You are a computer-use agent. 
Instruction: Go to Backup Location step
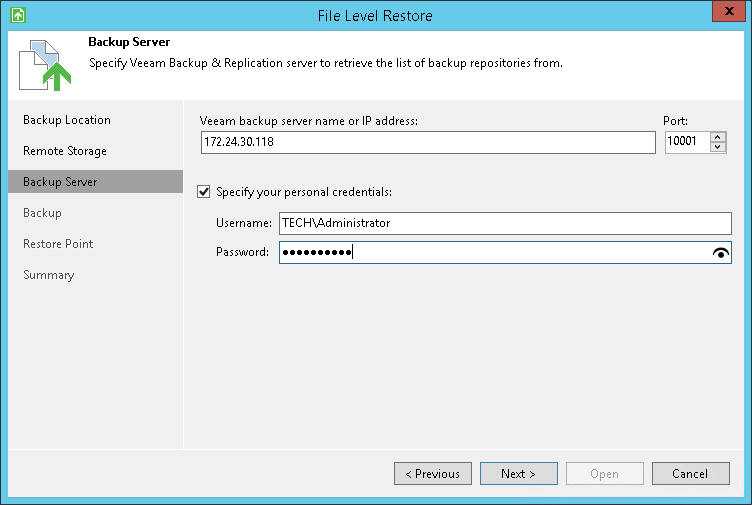pyautogui.click(x=67, y=120)
